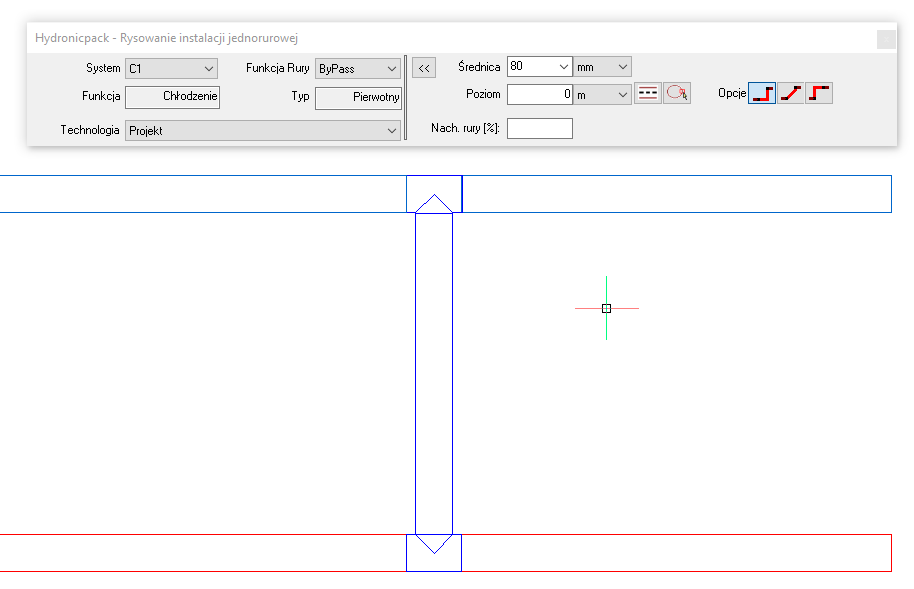This screenshot has height=589, width=914.
Task: Select the diagonal pipe routing option icon
Action: [791, 93]
